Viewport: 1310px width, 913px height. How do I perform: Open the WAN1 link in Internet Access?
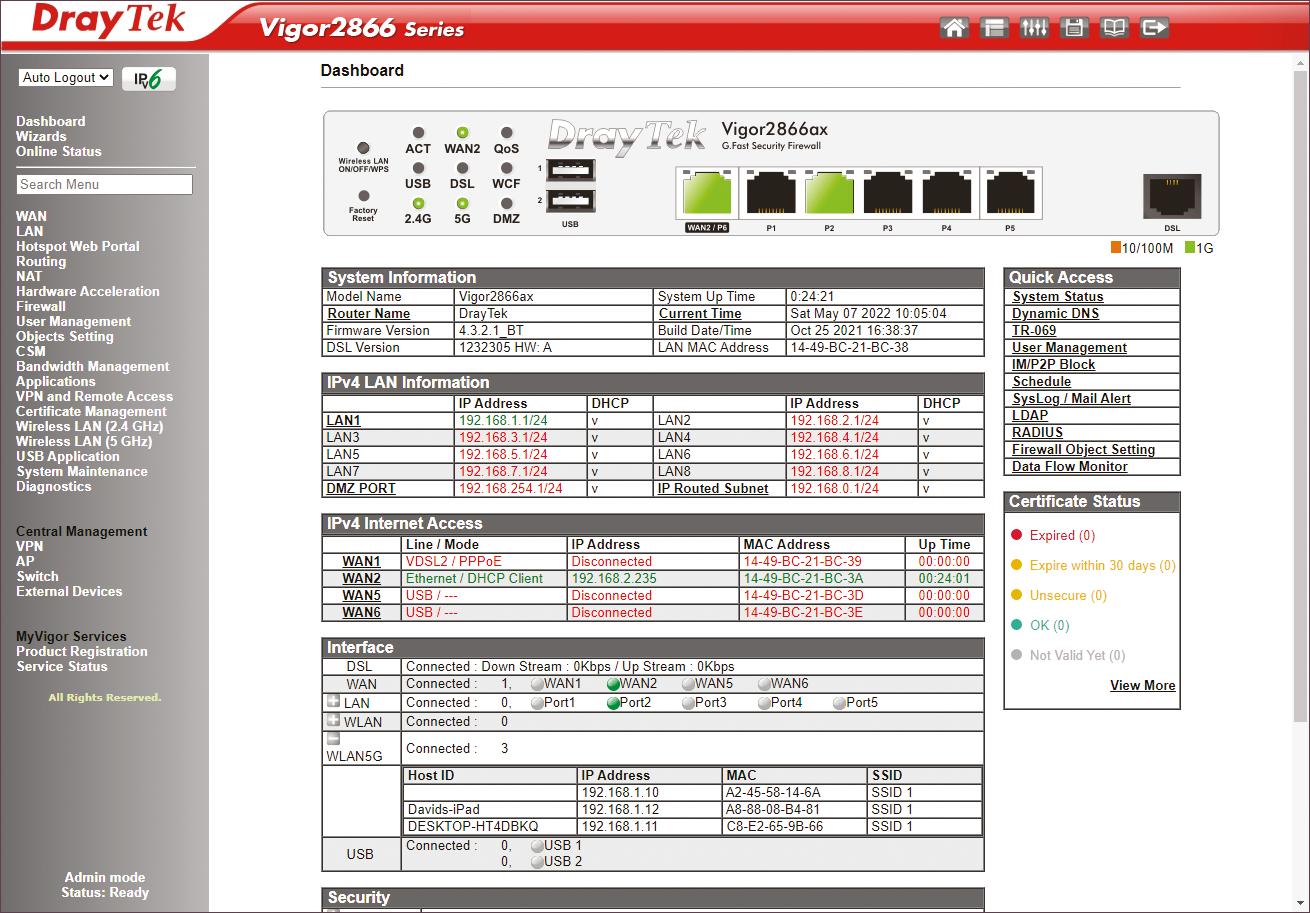pyautogui.click(x=361, y=561)
